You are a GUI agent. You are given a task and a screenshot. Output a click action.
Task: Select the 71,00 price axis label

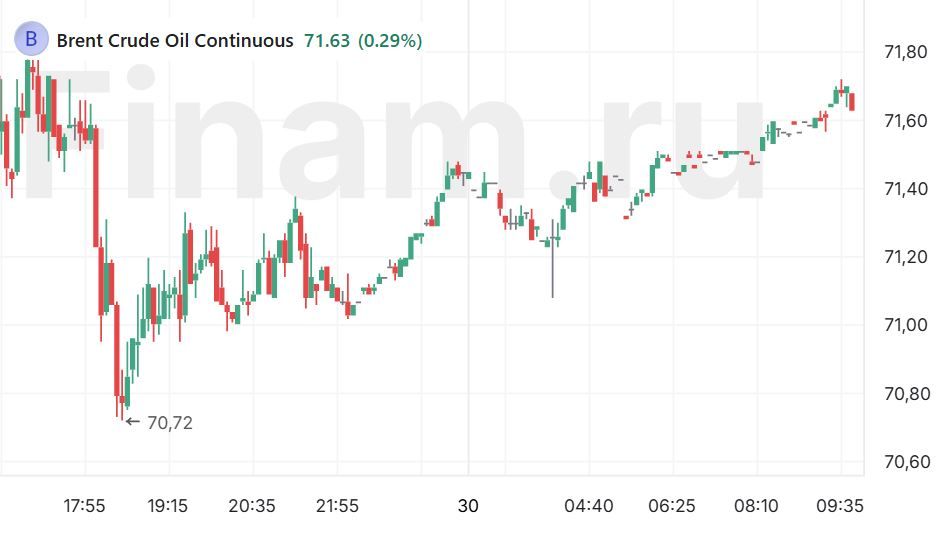(907, 326)
